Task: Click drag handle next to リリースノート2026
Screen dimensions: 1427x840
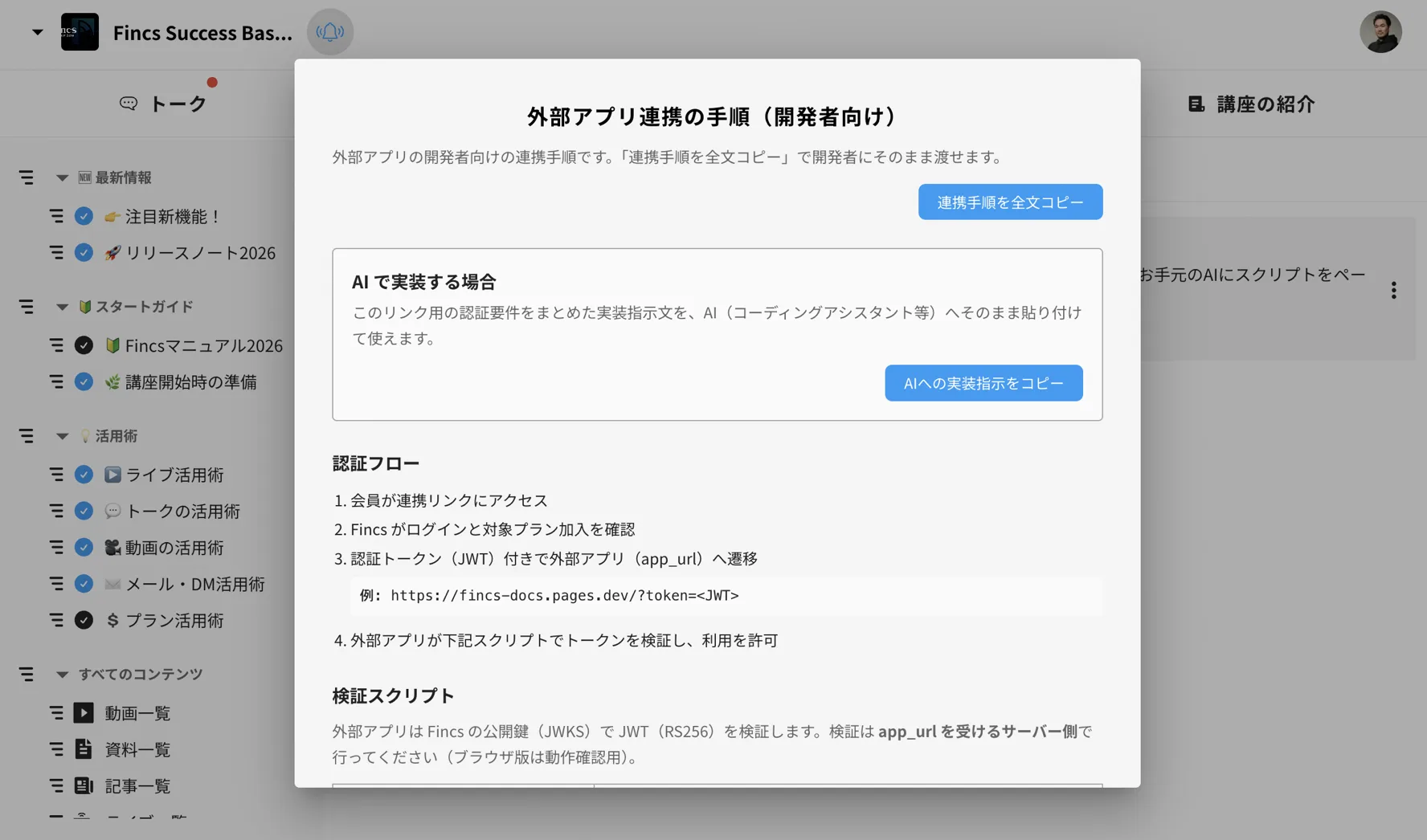Action: (x=56, y=252)
